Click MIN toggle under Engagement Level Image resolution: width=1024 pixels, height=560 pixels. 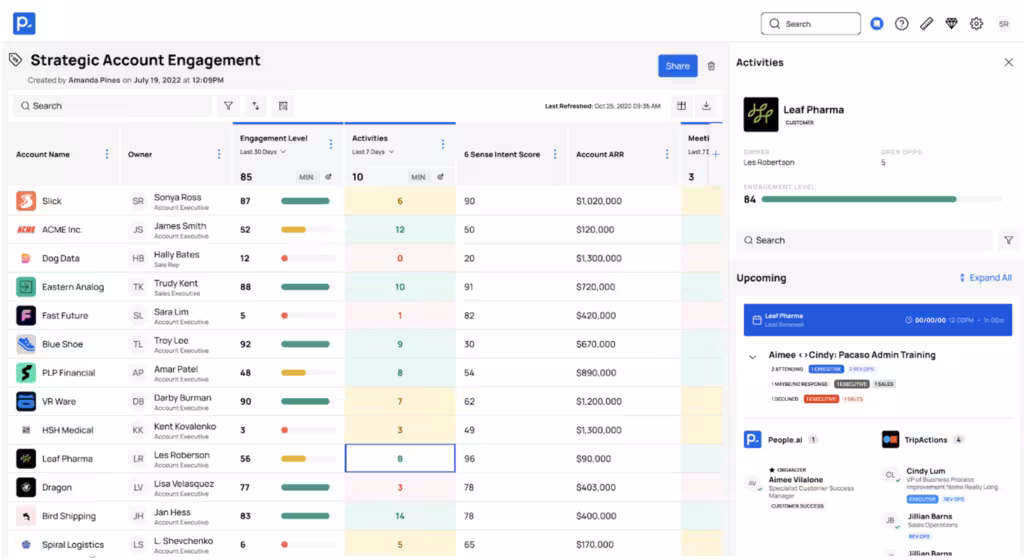coord(306,177)
